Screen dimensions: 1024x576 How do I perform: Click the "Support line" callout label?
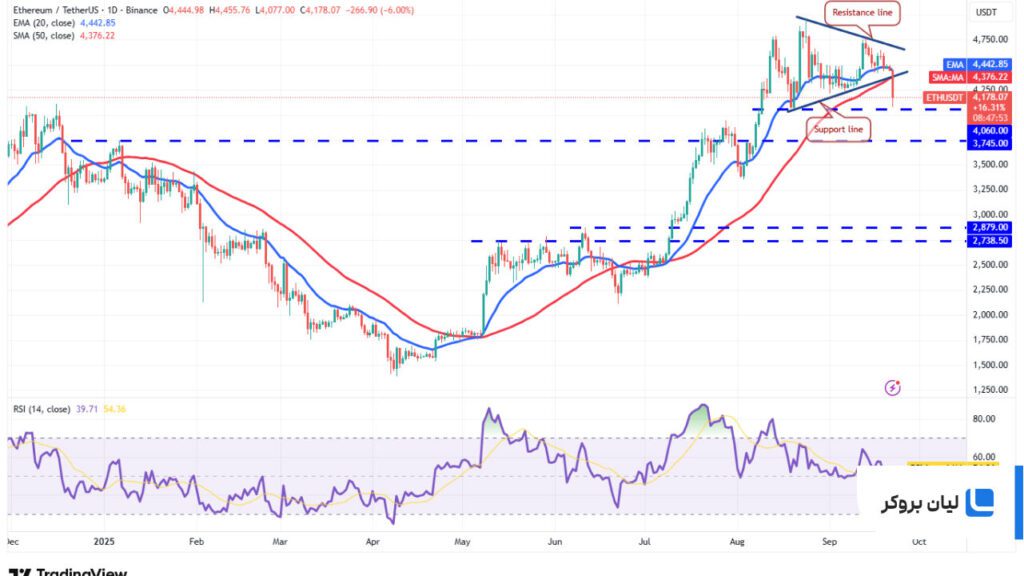tap(839, 129)
